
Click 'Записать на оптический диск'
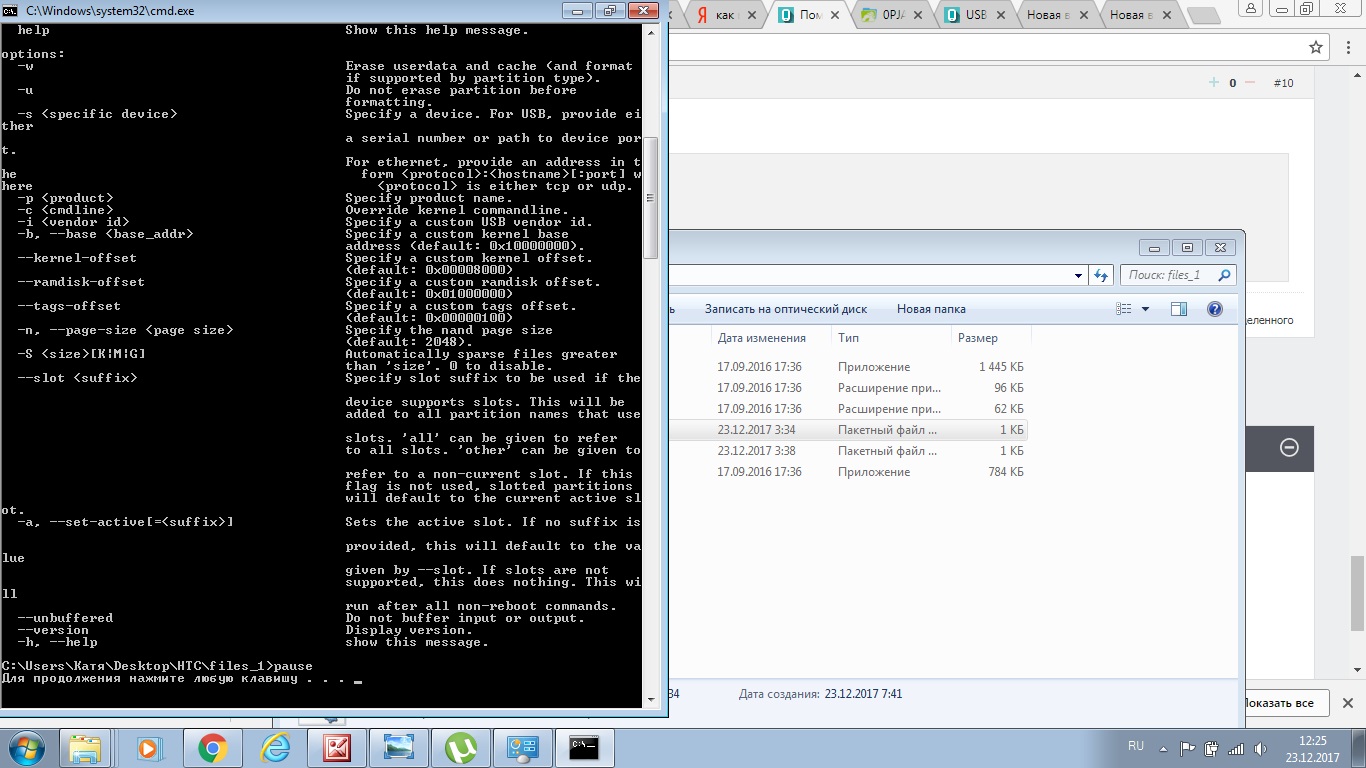(785, 309)
